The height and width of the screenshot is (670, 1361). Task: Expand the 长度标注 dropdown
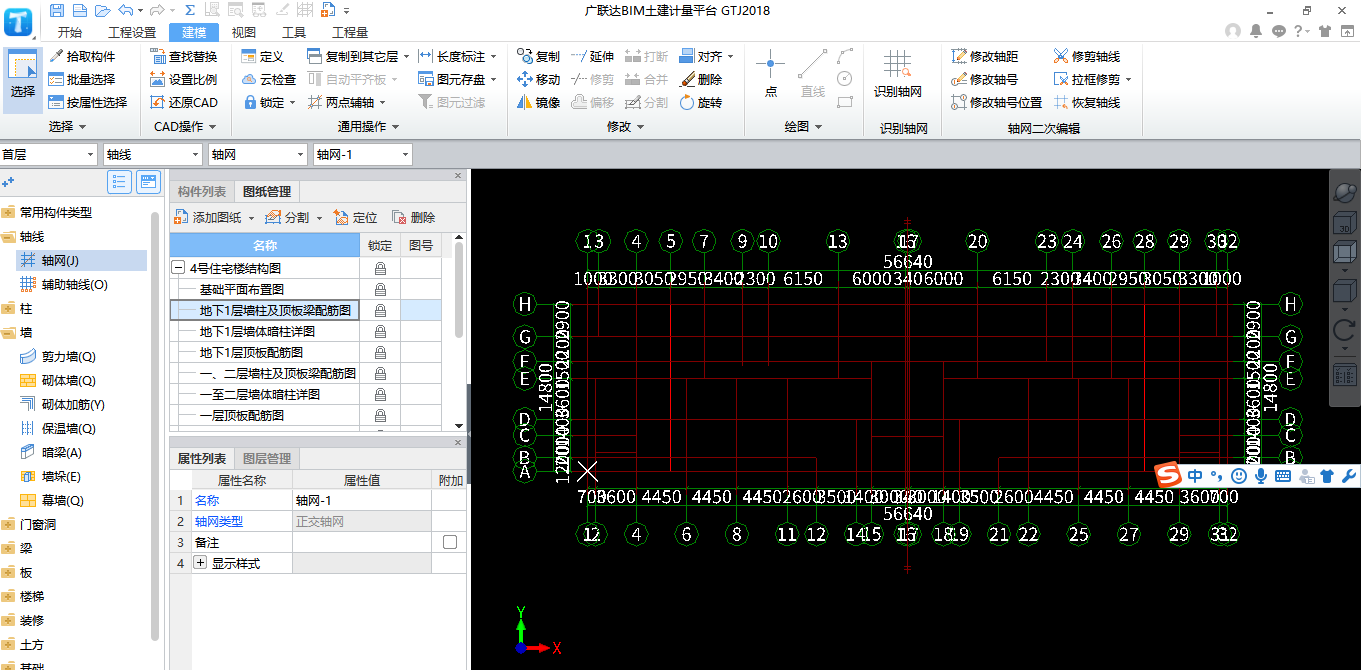point(492,57)
